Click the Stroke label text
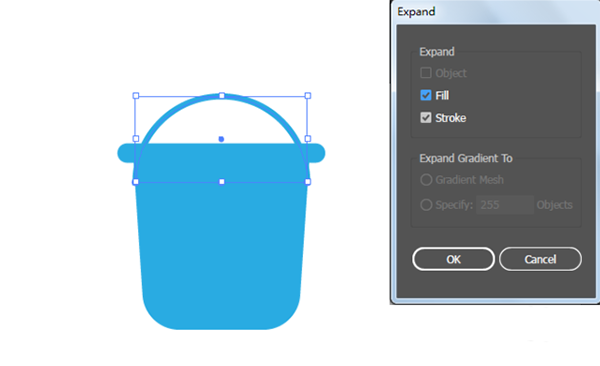The image size is (600, 366). point(450,118)
